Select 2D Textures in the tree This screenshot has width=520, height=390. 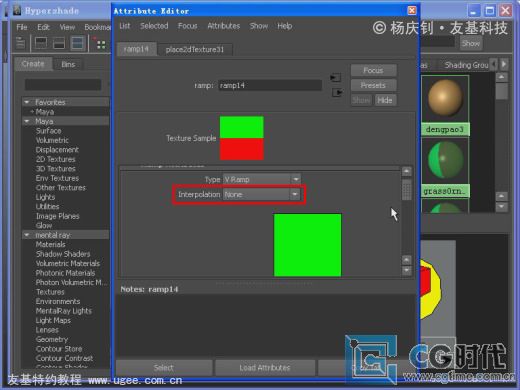pyautogui.click(x=56, y=159)
